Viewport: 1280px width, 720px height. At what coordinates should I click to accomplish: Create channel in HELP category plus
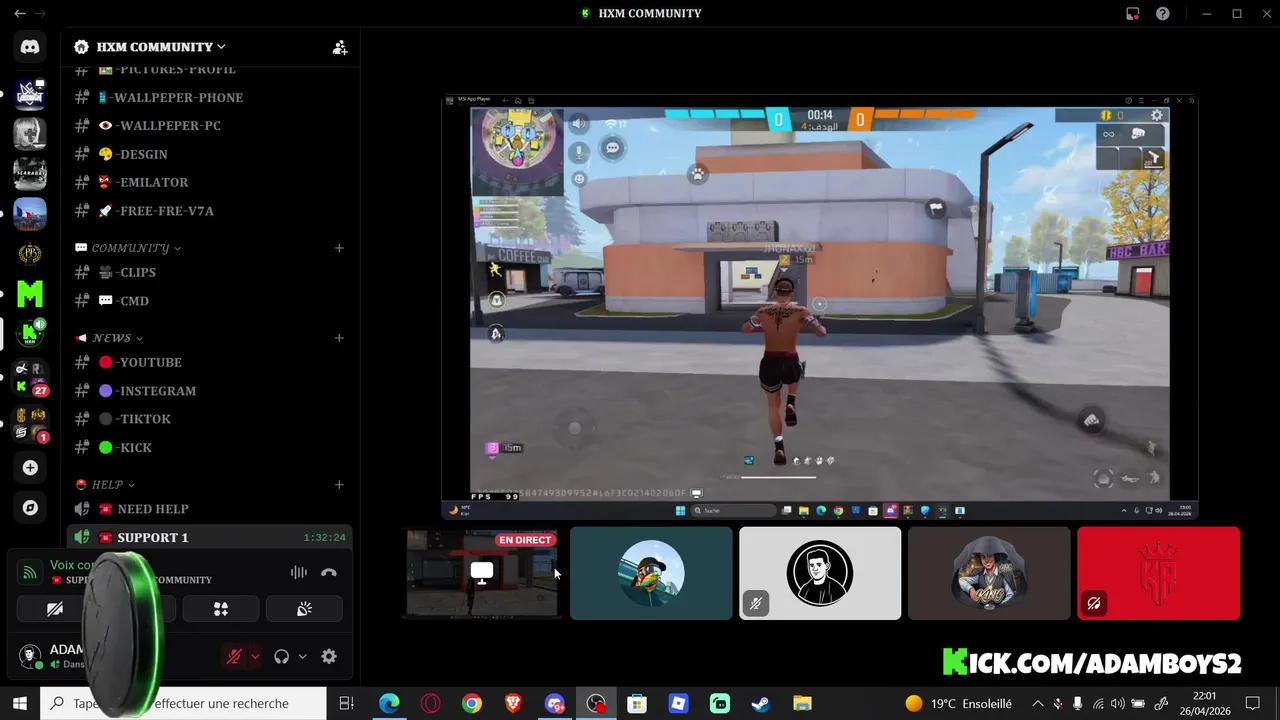pyautogui.click(x=339, y=485)
